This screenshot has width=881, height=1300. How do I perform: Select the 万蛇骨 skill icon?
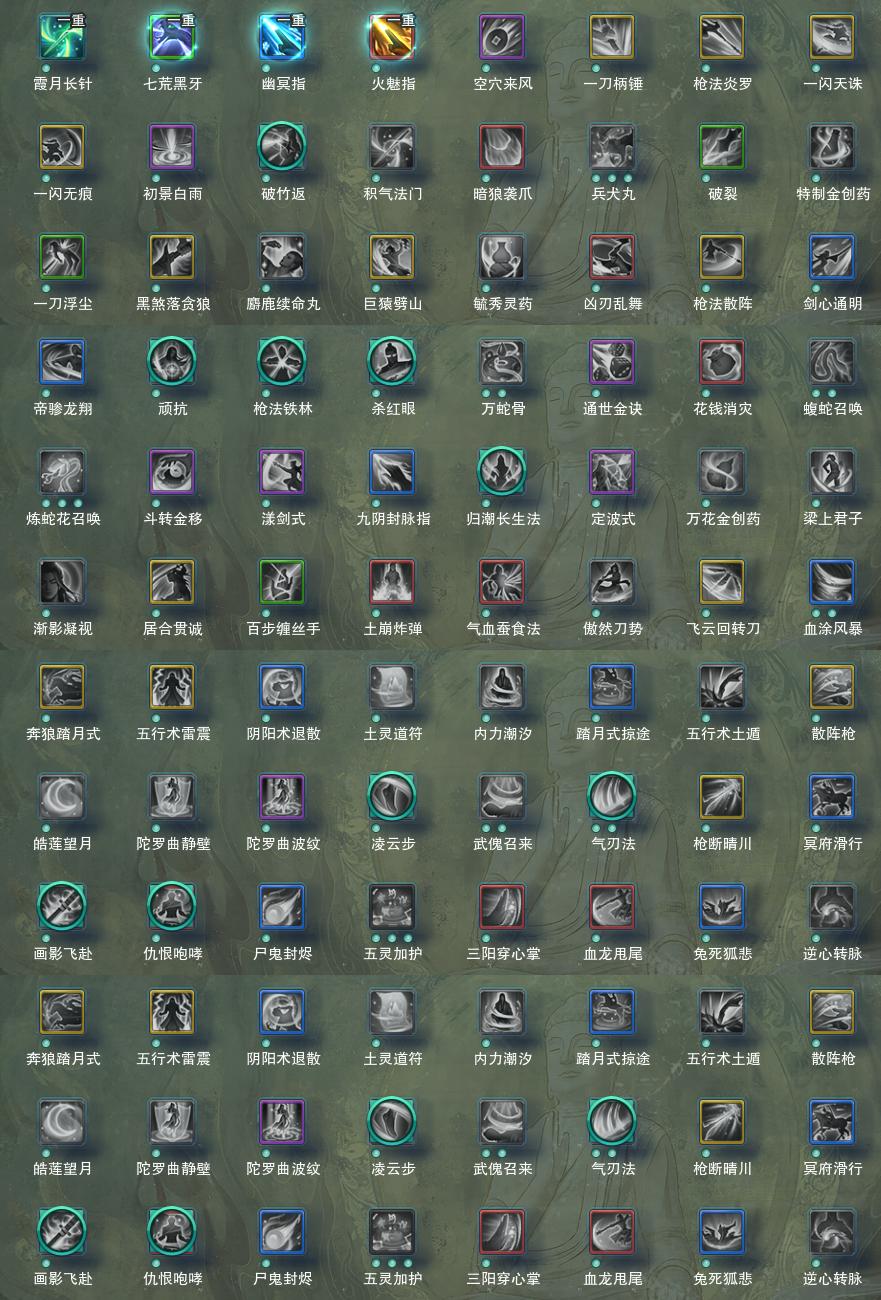click(x=502, y=362)
